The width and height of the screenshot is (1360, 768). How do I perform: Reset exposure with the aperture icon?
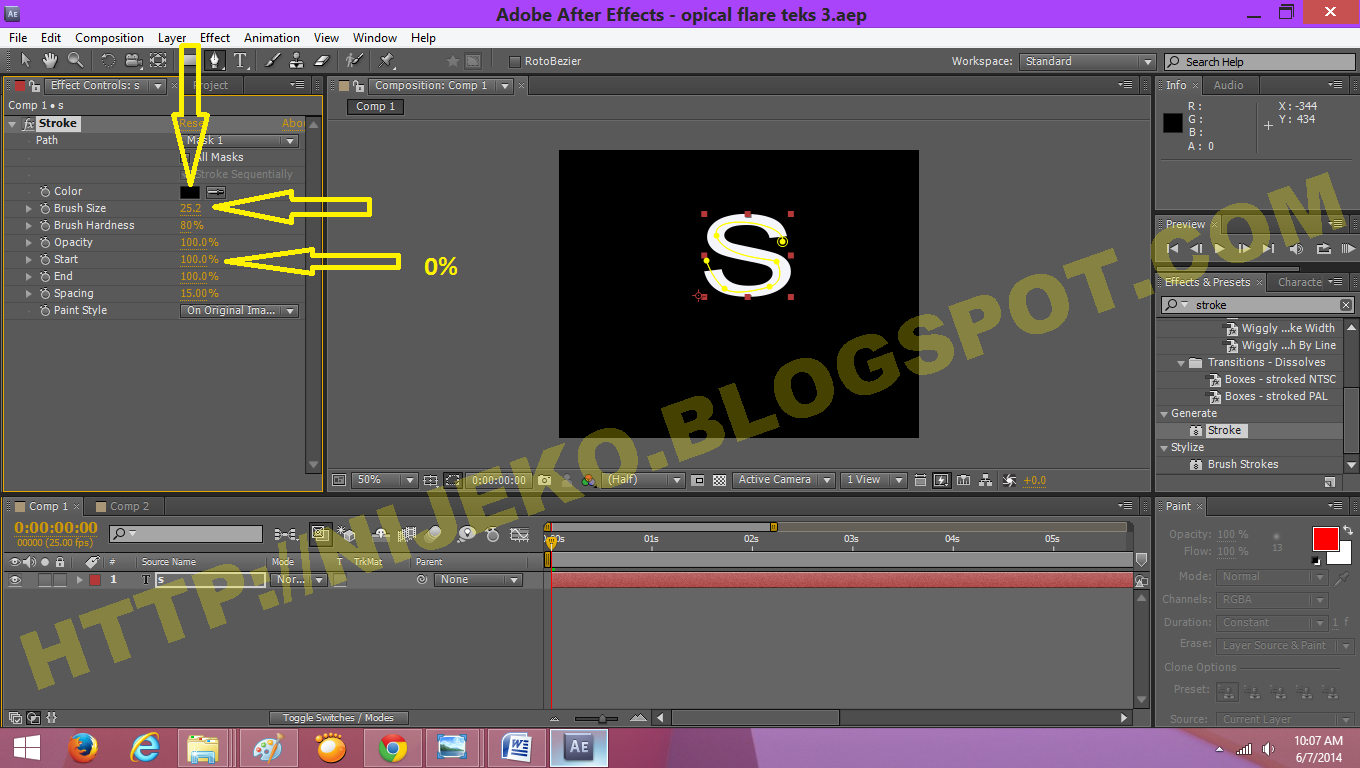1009,480
